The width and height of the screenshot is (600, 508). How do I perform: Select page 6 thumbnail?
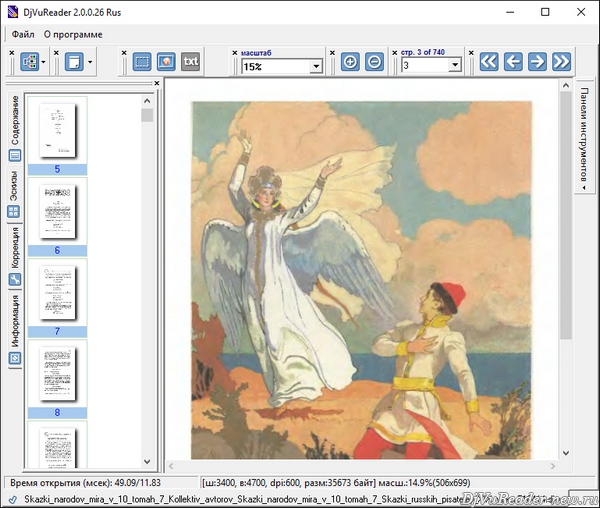coord(57,217)
